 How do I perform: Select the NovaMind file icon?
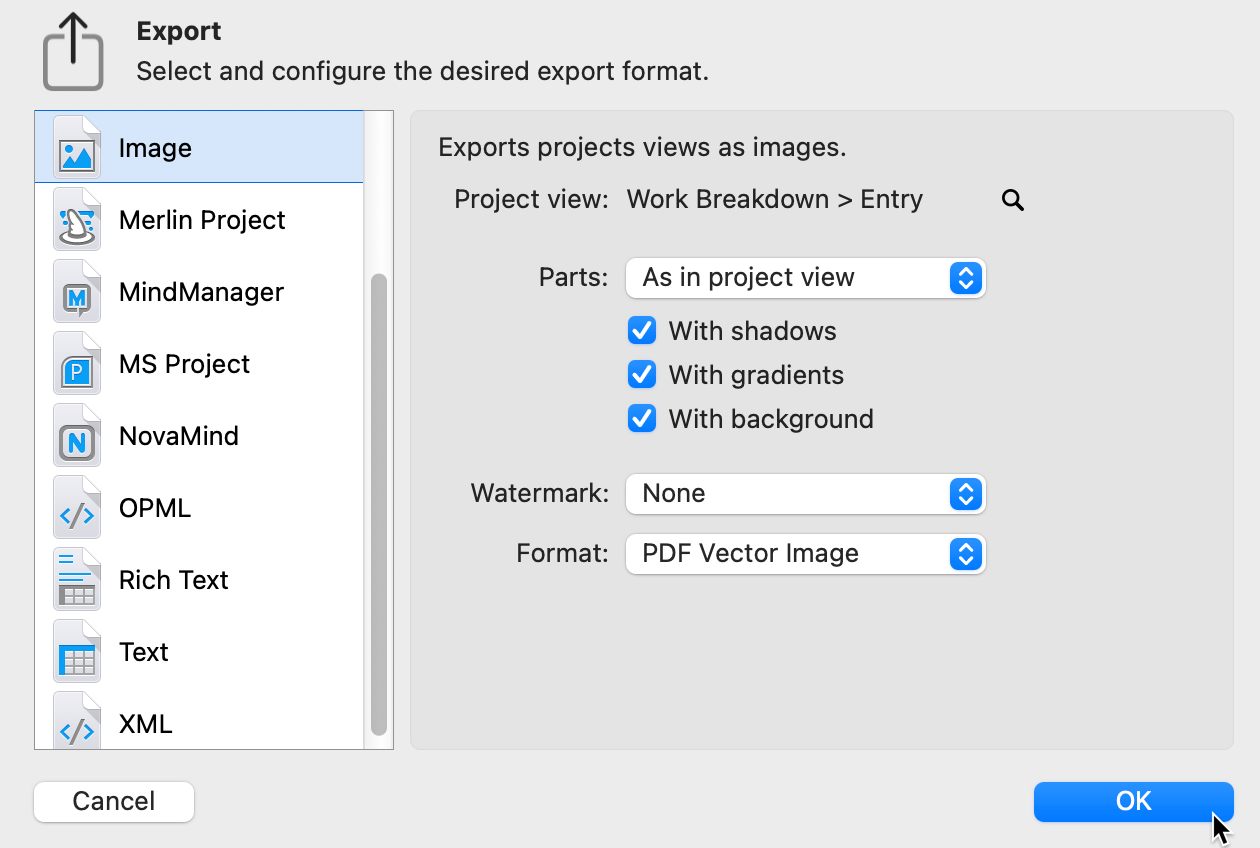(77, 437)
